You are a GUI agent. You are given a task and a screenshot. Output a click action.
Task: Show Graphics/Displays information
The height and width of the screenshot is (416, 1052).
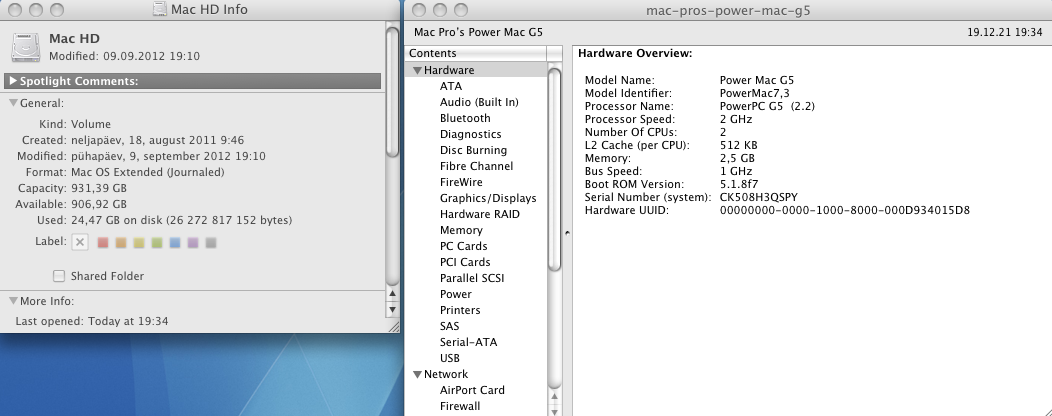pos(488,198)
